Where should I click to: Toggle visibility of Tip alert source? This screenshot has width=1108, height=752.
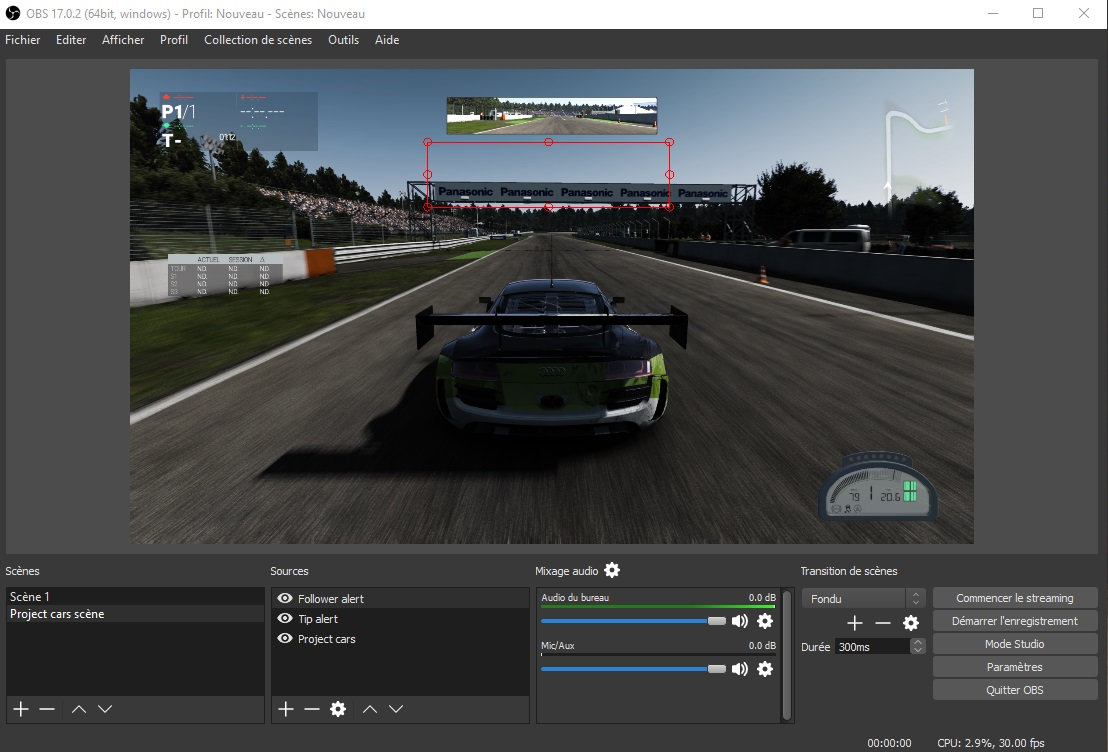coord(285,619)
